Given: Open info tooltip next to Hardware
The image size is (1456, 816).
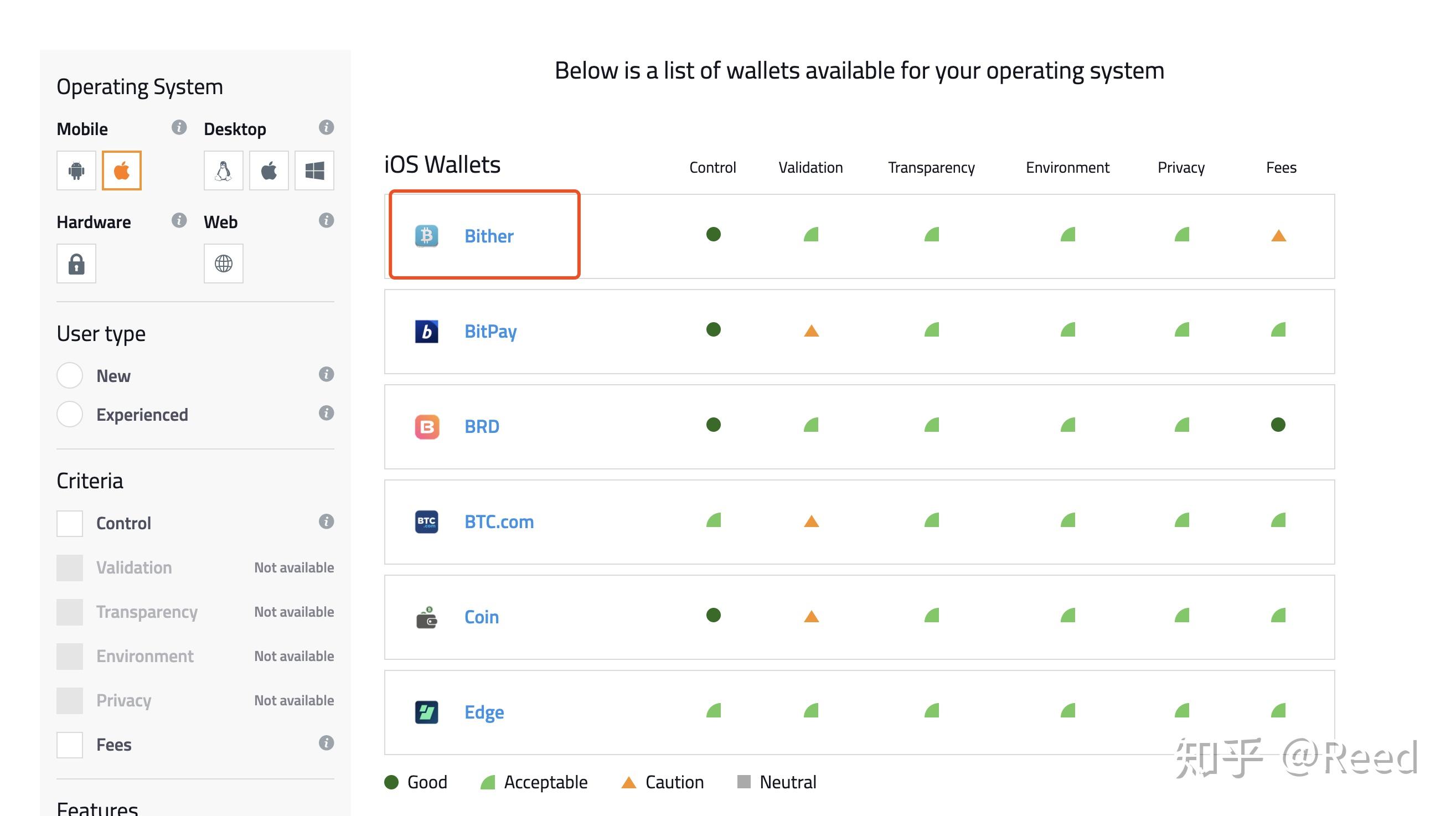Looking at the screenshot, I should click(179, 220).
